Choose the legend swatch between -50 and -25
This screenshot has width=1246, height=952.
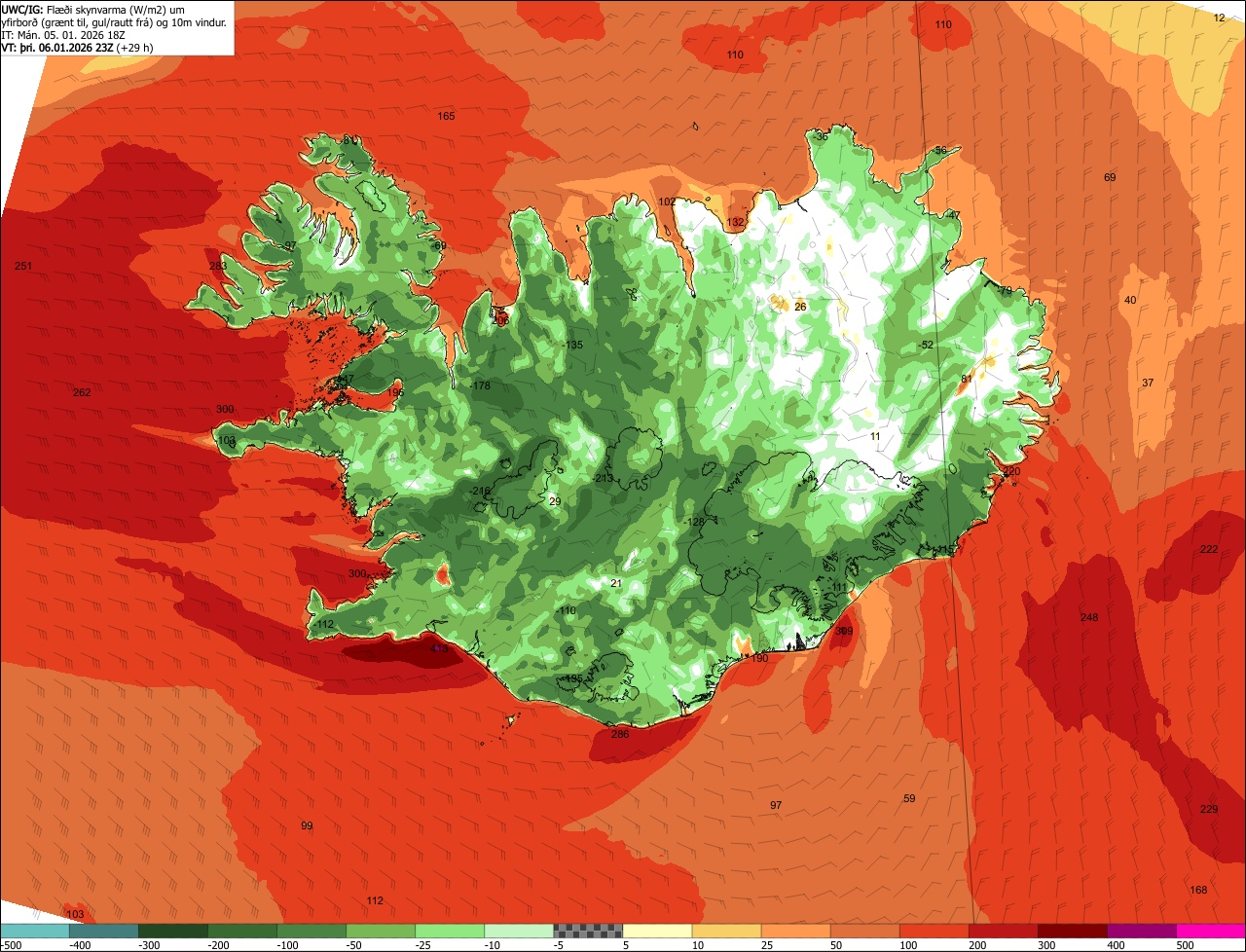381,931
